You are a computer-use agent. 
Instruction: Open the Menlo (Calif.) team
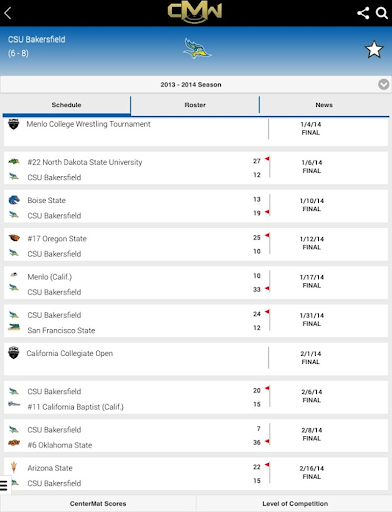click(50, 277)
